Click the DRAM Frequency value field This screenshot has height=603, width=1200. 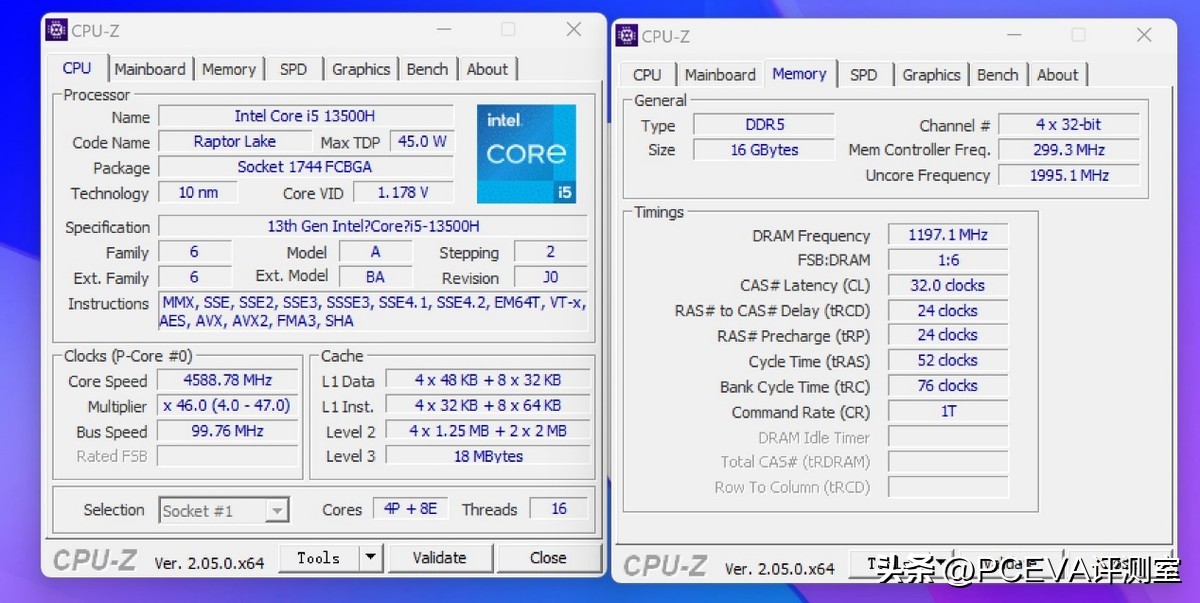tap(947, 234)
